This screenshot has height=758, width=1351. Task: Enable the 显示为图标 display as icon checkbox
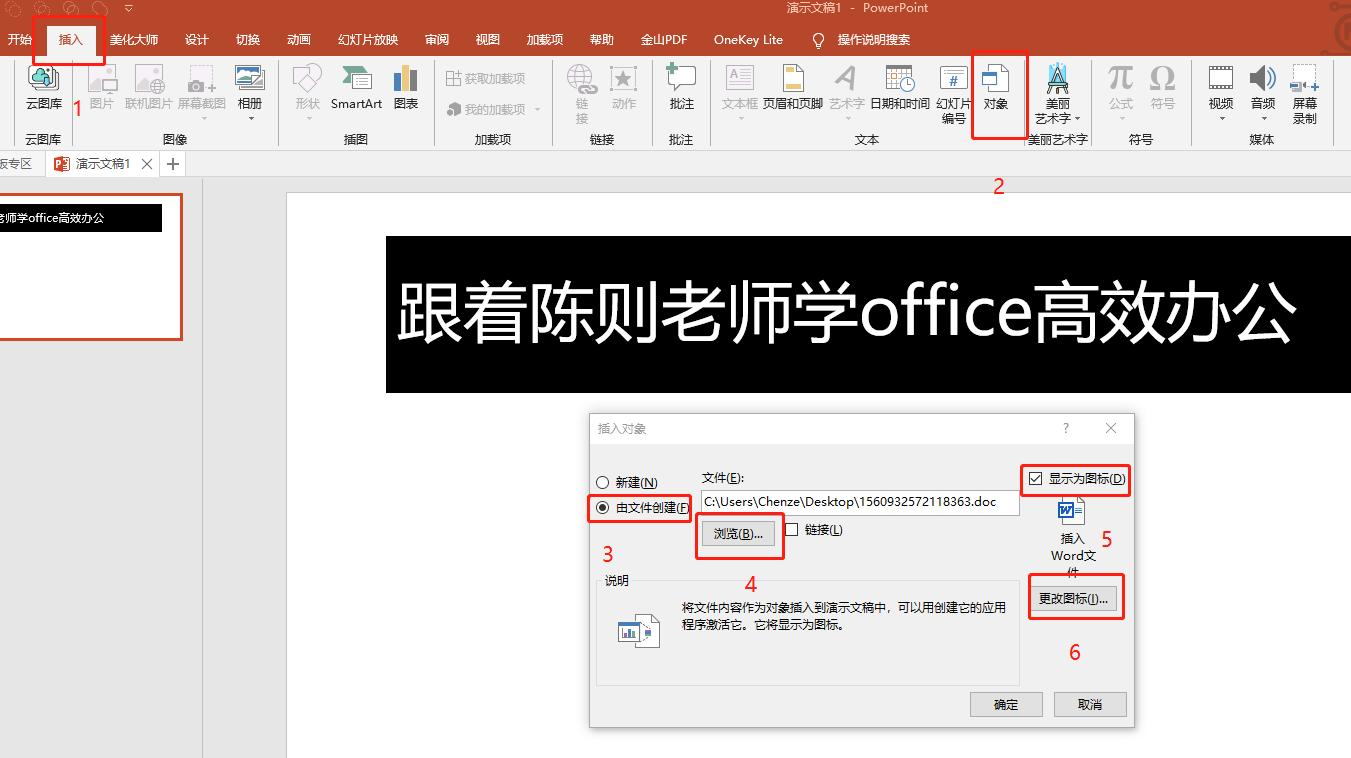click(1034, 479)
